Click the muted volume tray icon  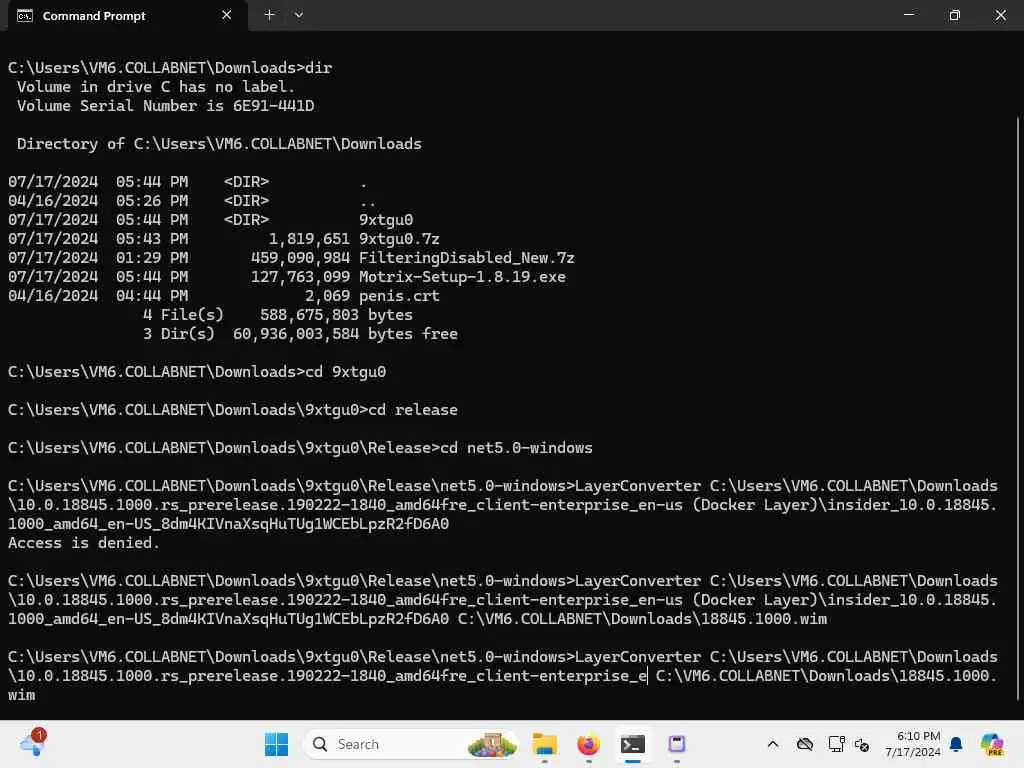tap(861, 744)
